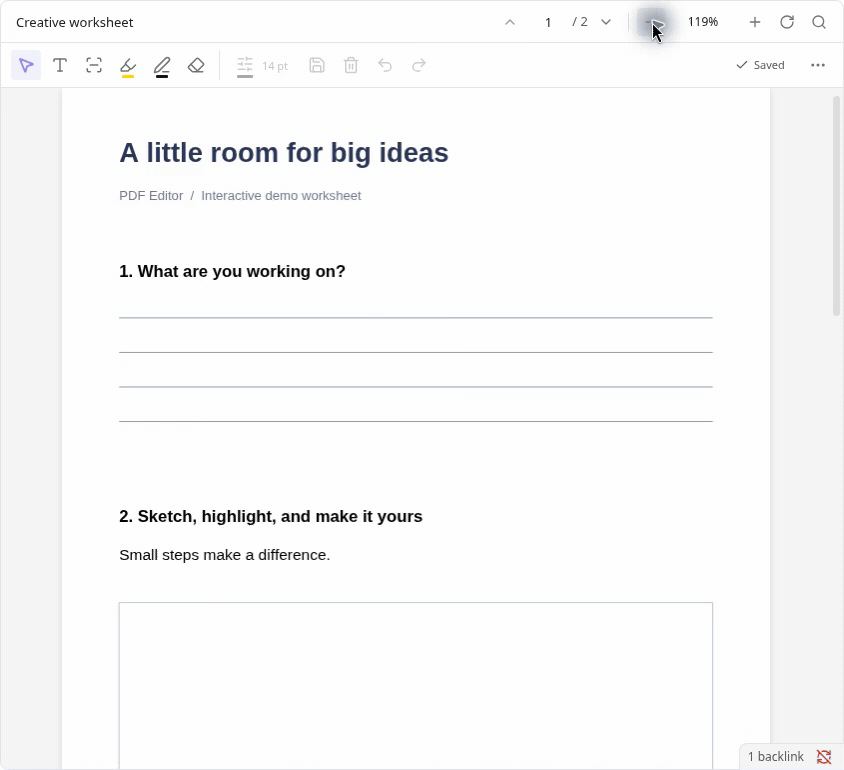Viewport: 844px width, 770px height.
Task: Open the three-dots more options menu
Action: [818, 65]
